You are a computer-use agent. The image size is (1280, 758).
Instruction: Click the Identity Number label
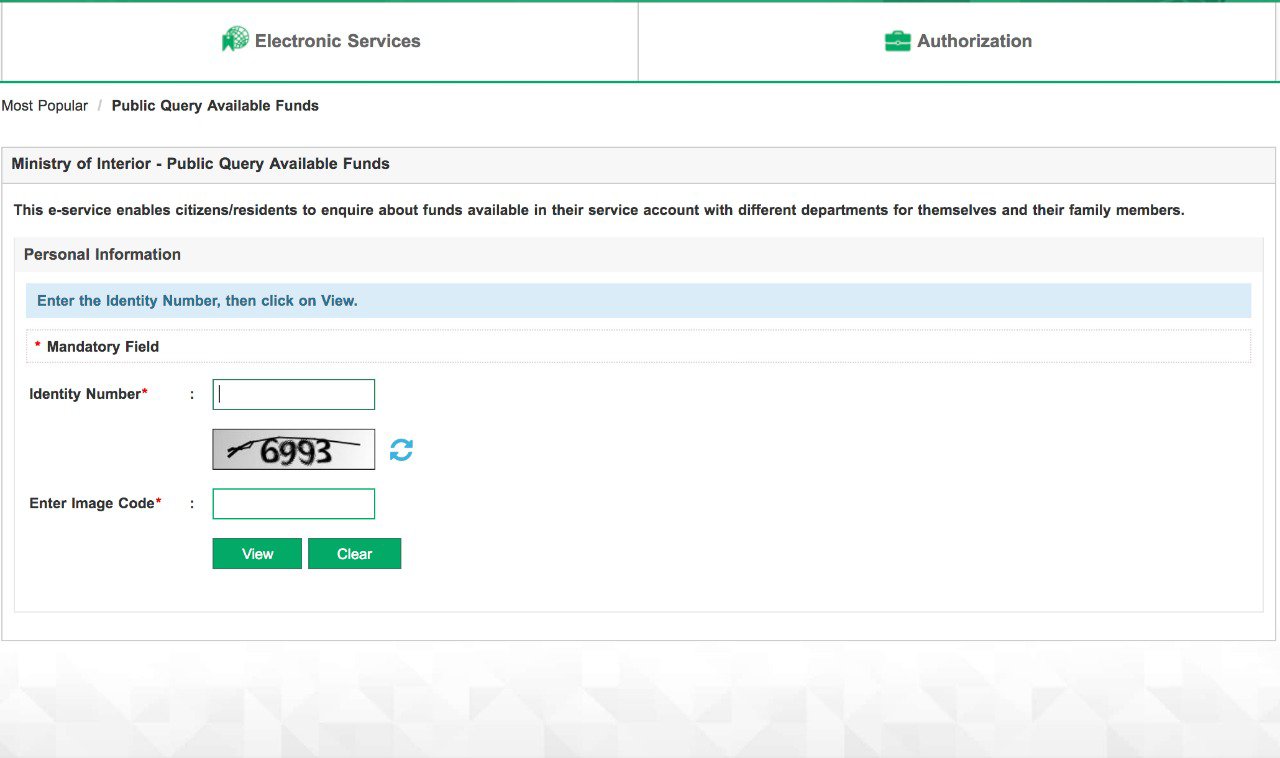tap(86, 394)
